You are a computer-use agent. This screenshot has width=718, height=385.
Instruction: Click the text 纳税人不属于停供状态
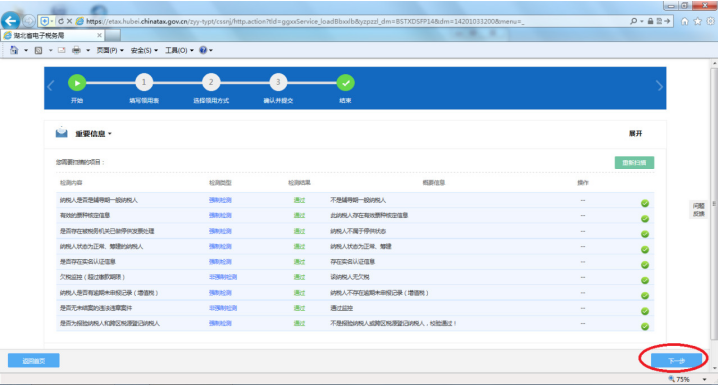(x=358, y=231)
